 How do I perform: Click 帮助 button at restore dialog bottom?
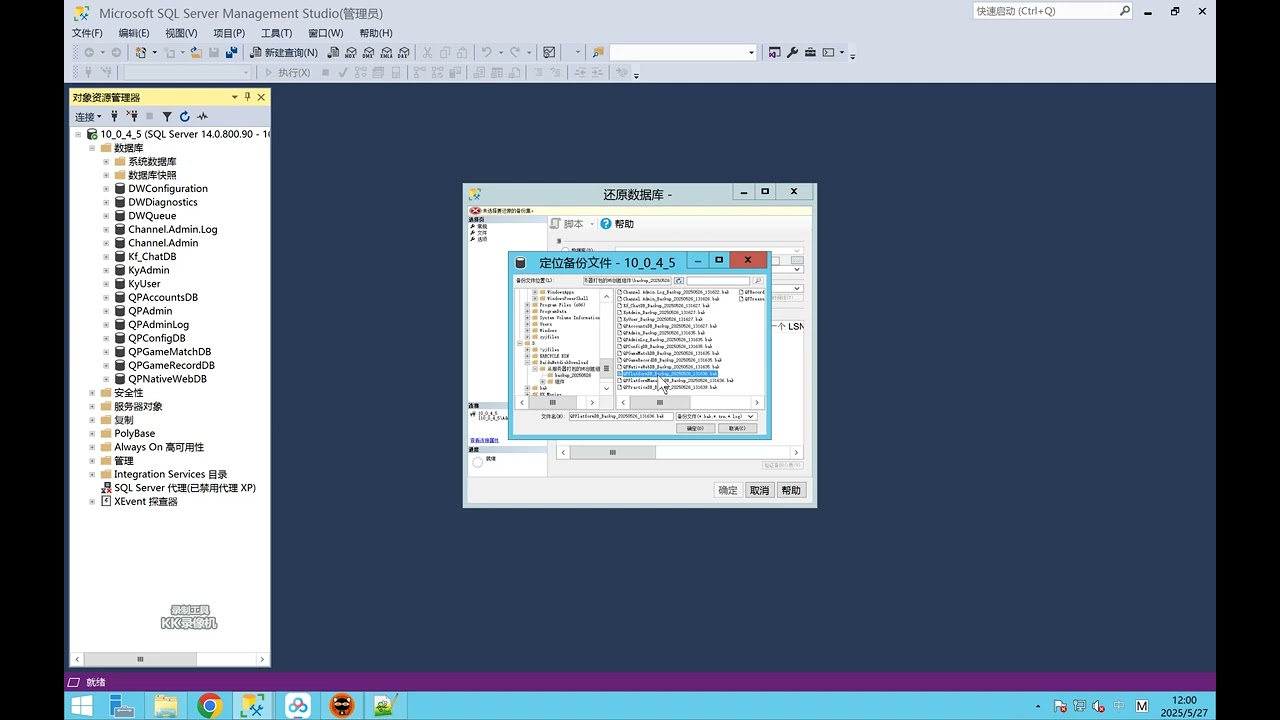(x=791, y=490)
